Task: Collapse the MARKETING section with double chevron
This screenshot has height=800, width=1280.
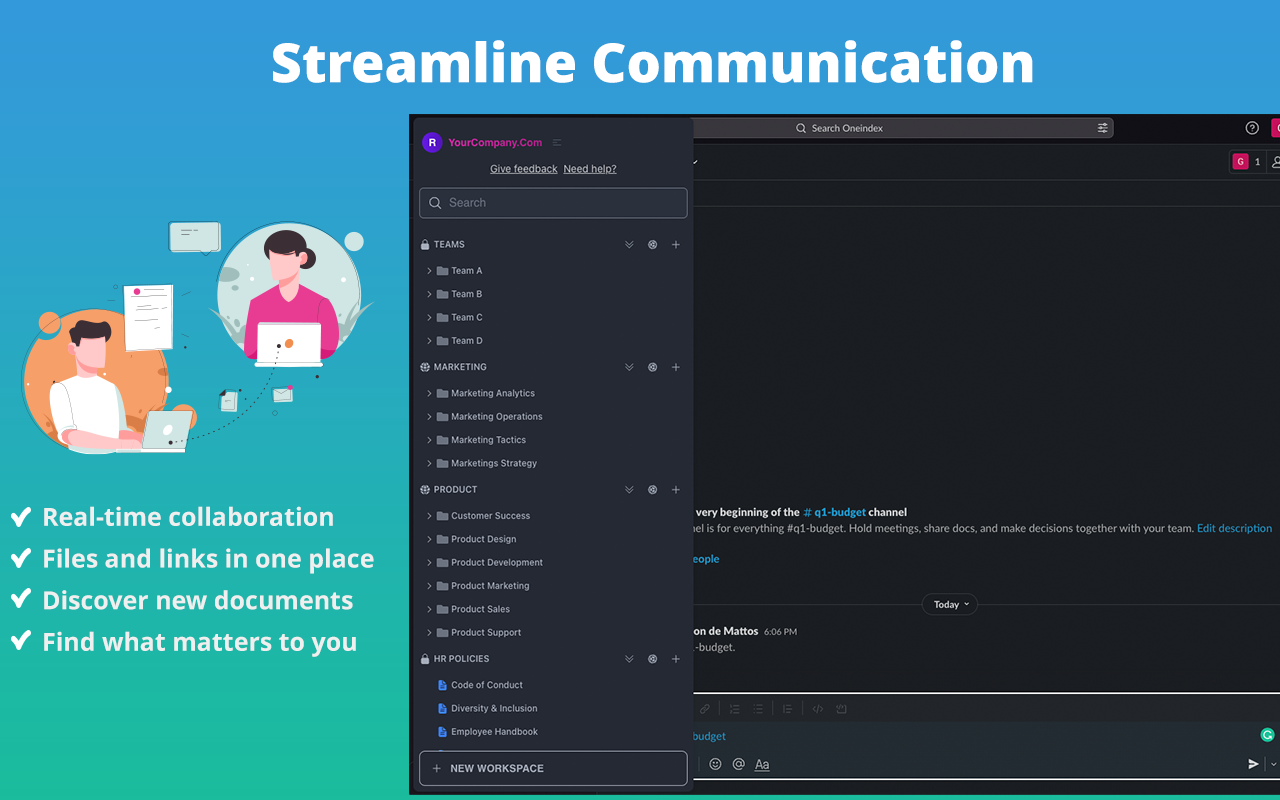Action: 629,367
